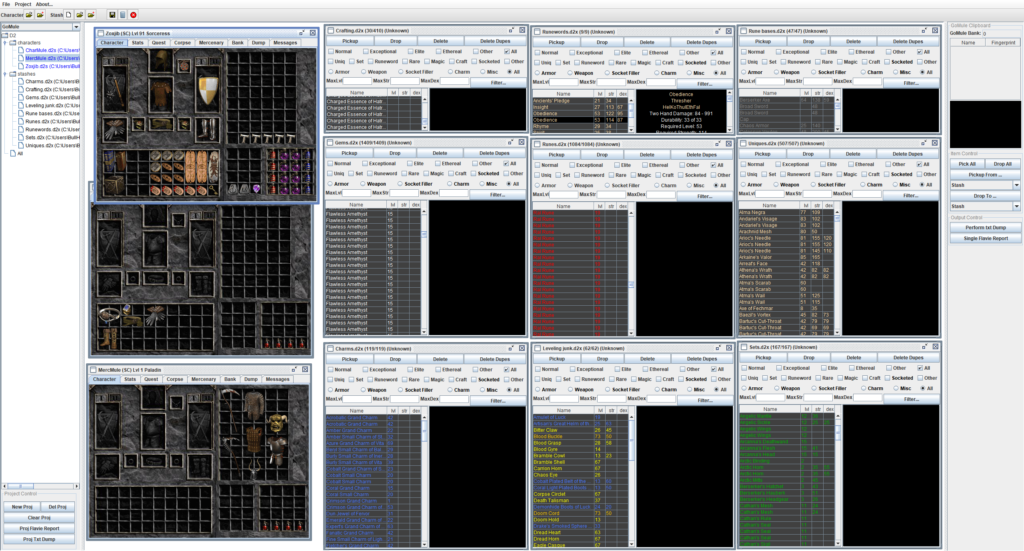Select the key in Zoajb's inventory

point(214,190)
